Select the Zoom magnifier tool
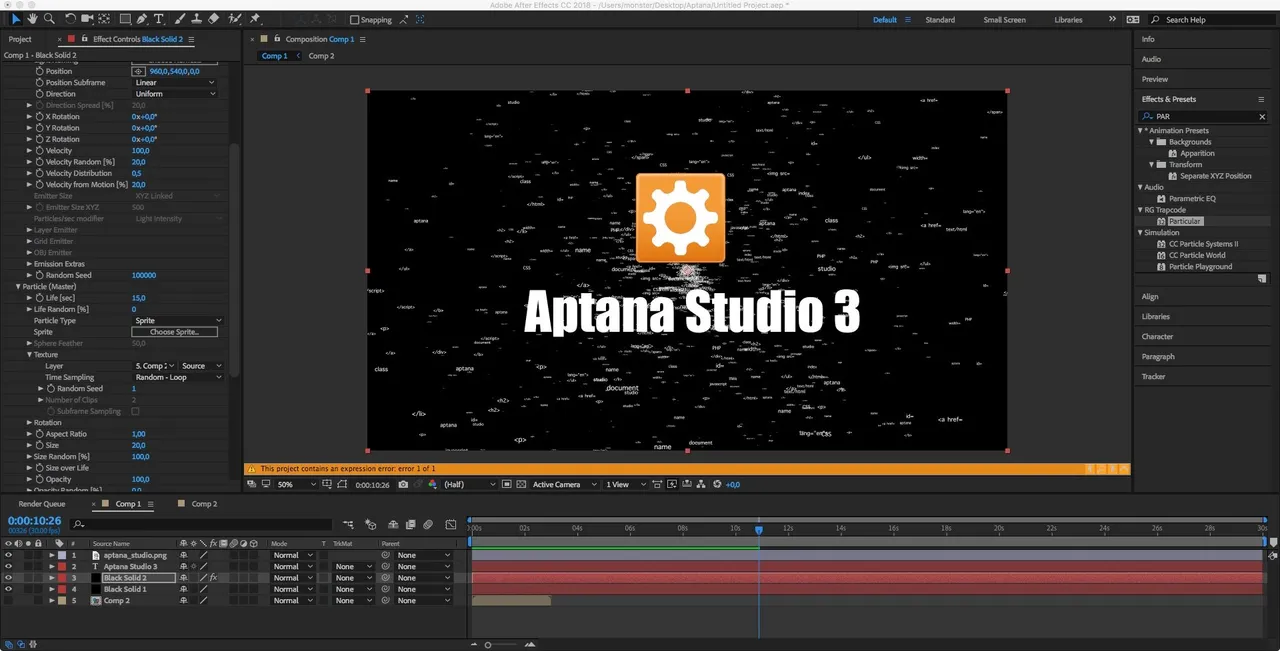 (x=50, y=19)
